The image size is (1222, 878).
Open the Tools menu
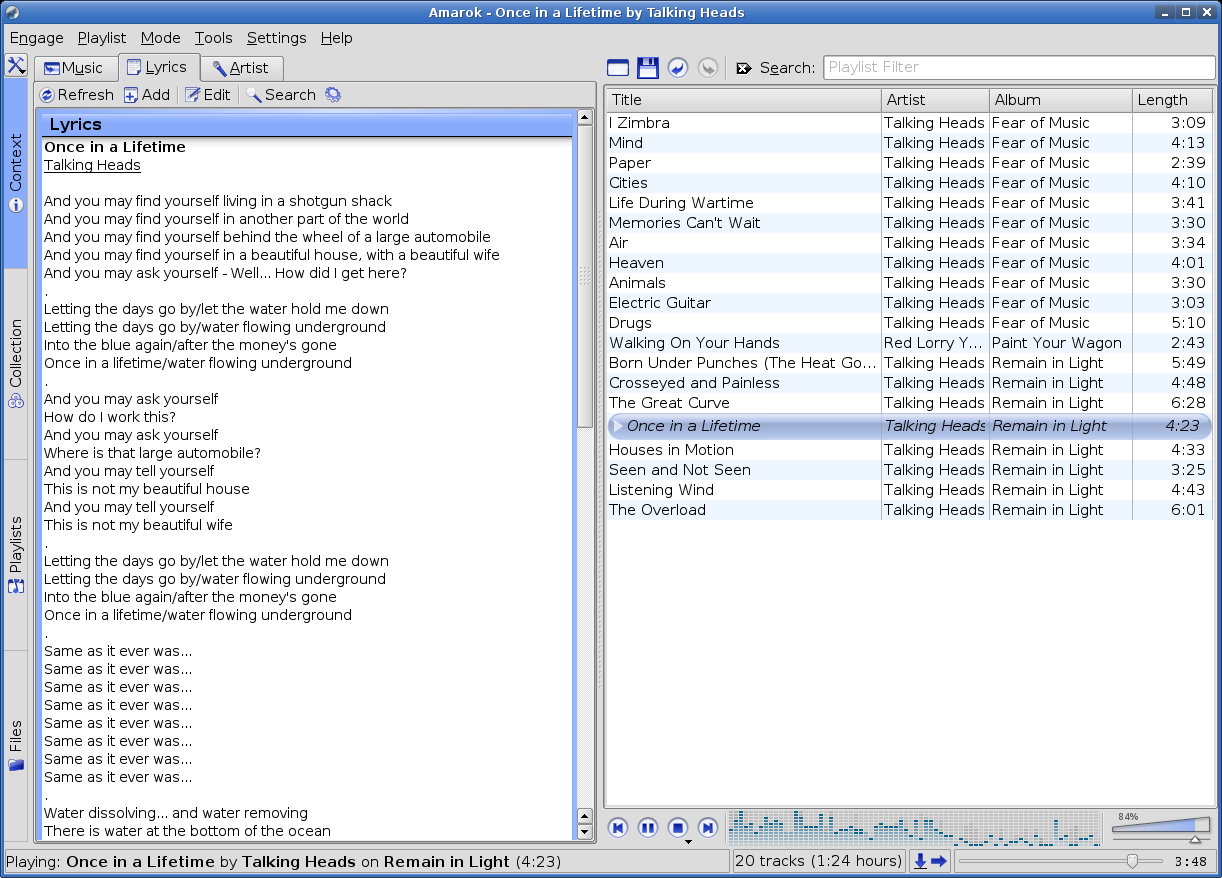coord(213,38)
